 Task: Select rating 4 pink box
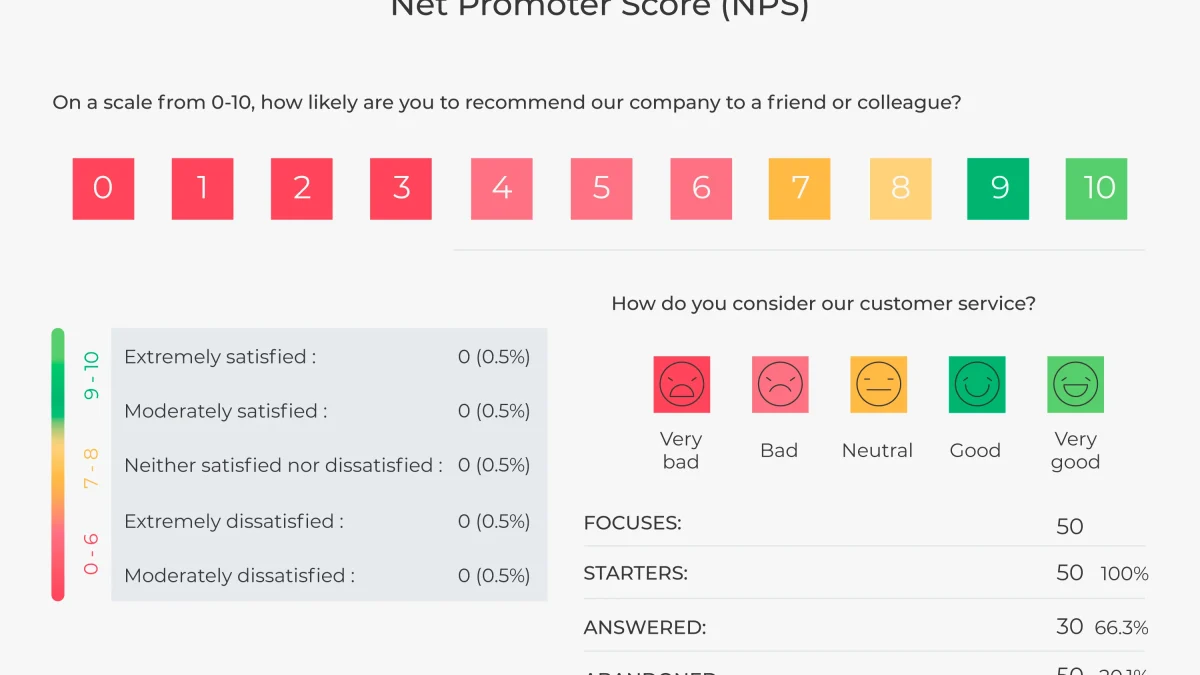[502, 188]
